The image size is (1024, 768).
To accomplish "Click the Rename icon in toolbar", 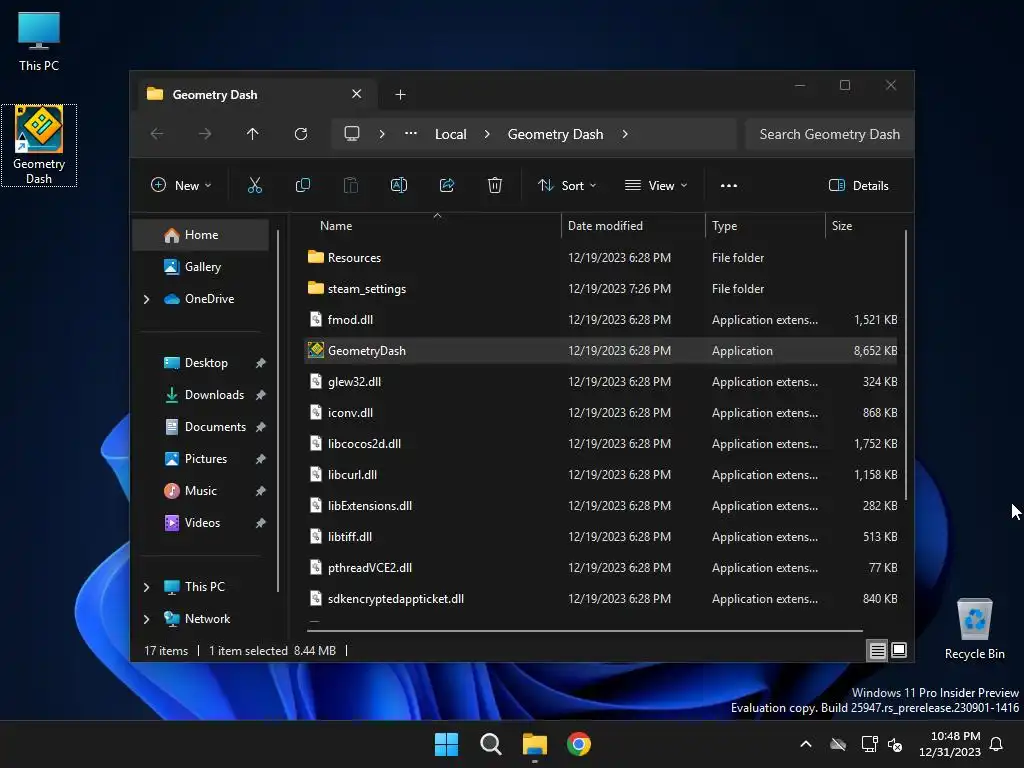I will 399,185.
